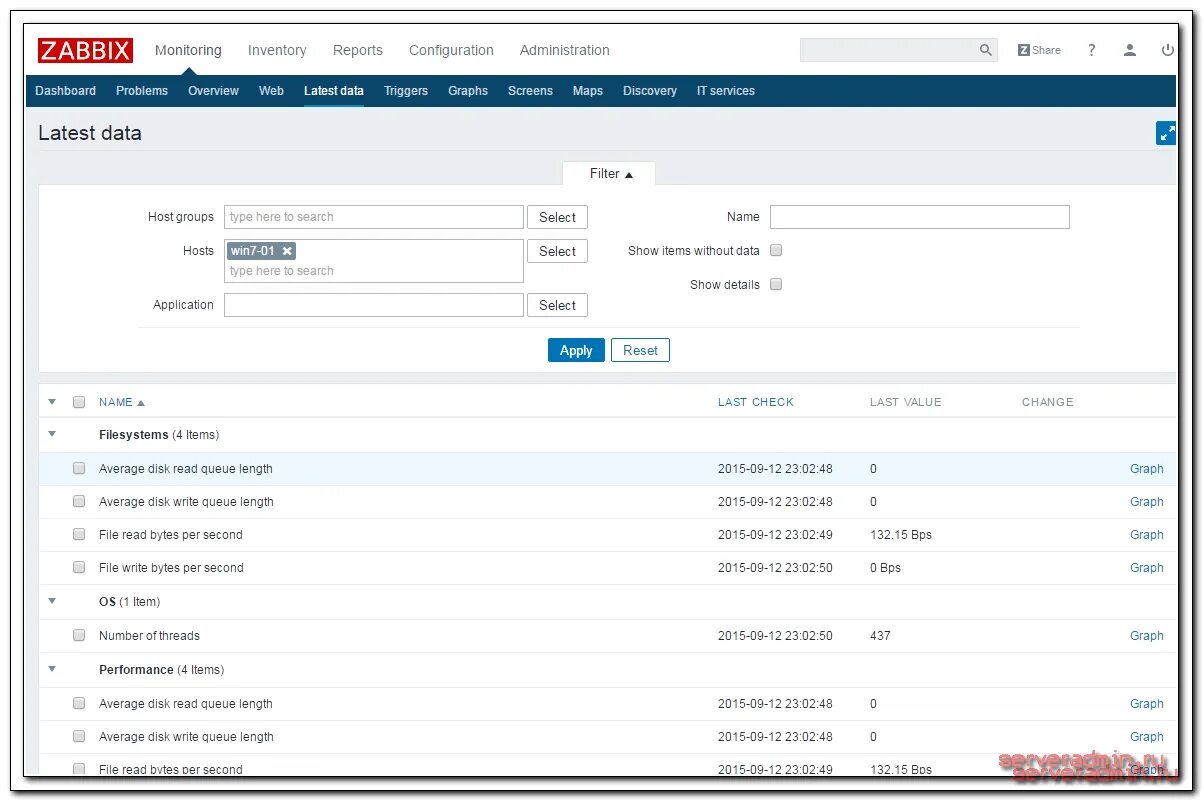This screenshot has height=802, width=1204.
Task: Enable Show items without data
Action: click(x=776, y=250)
